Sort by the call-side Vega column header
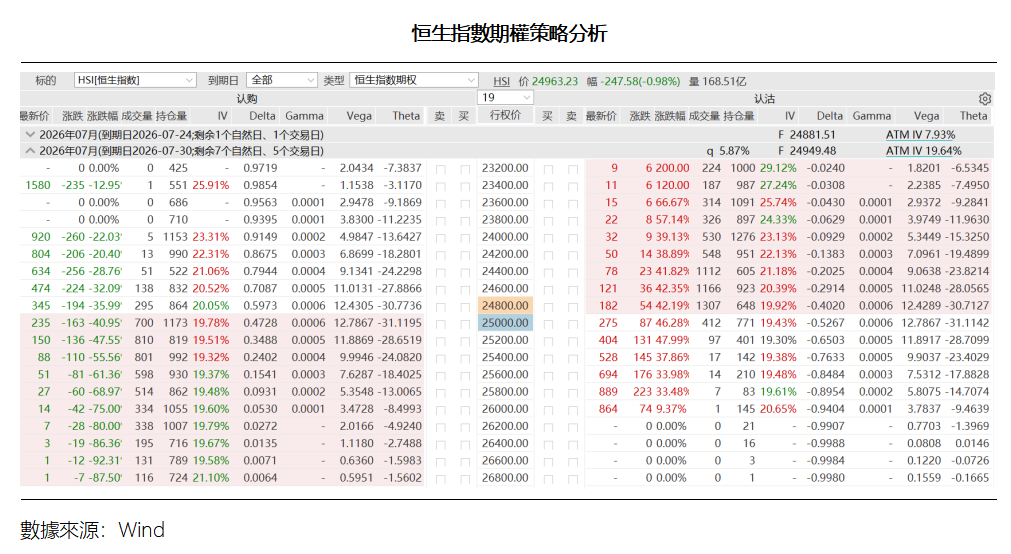The image size is (1011, 554). [358, 116]
